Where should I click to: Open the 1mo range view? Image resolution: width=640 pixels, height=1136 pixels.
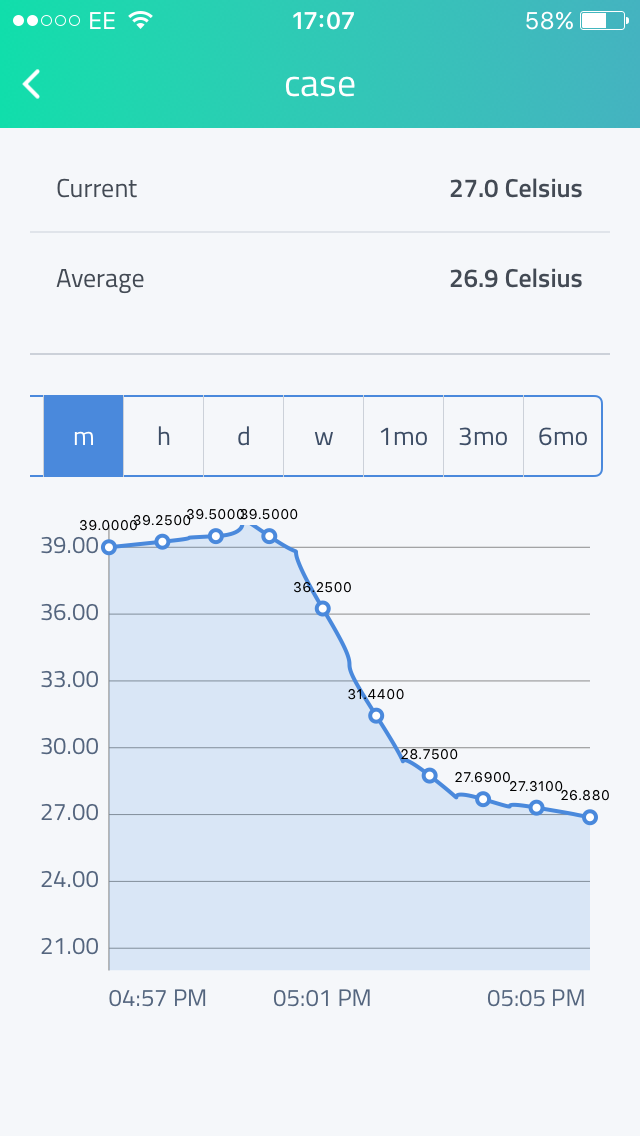(403, 436)
